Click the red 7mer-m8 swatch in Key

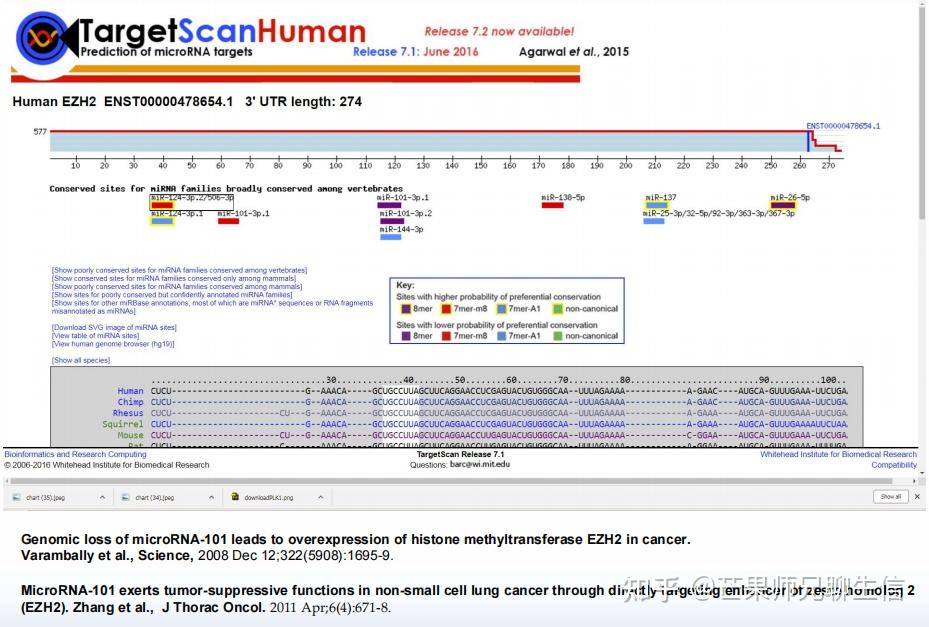point(447,309)
